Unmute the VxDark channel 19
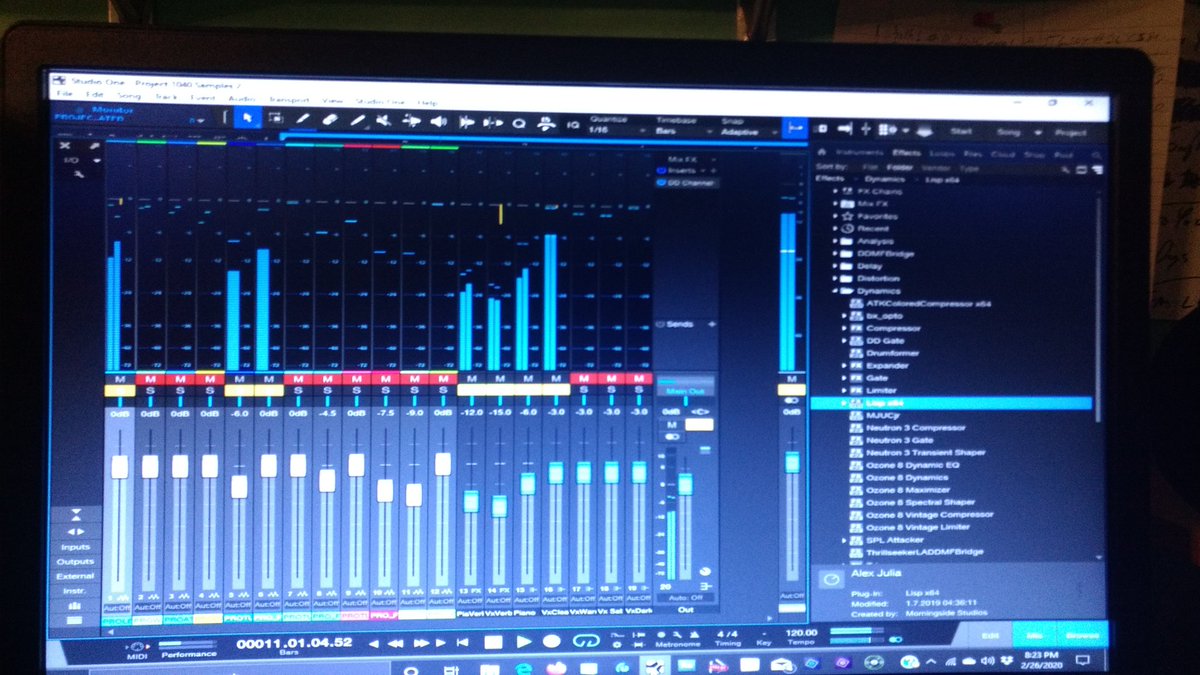This screenshot has height=675, width=1200. (x=639, y=378)
